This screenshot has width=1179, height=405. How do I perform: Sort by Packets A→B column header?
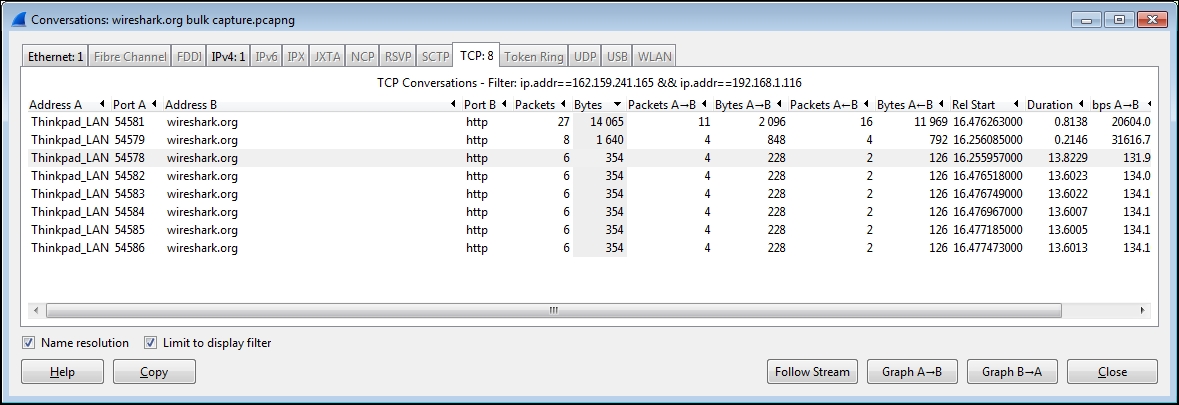669,104
